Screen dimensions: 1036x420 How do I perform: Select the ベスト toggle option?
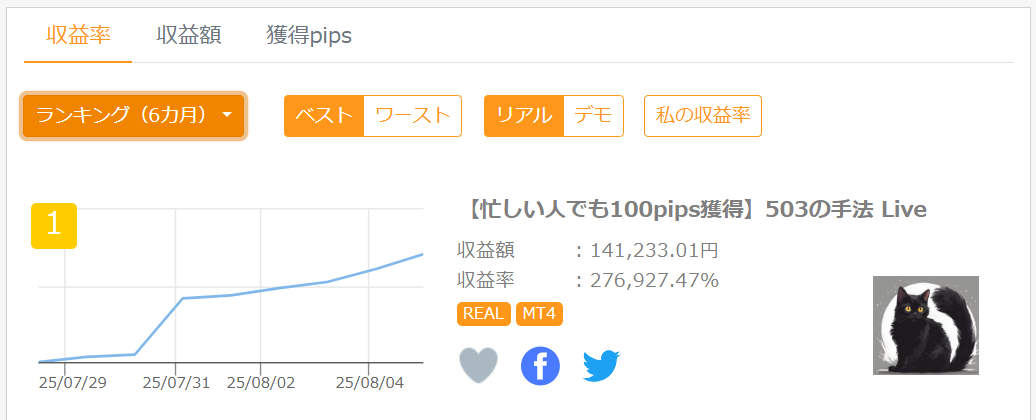pos(324,116)
